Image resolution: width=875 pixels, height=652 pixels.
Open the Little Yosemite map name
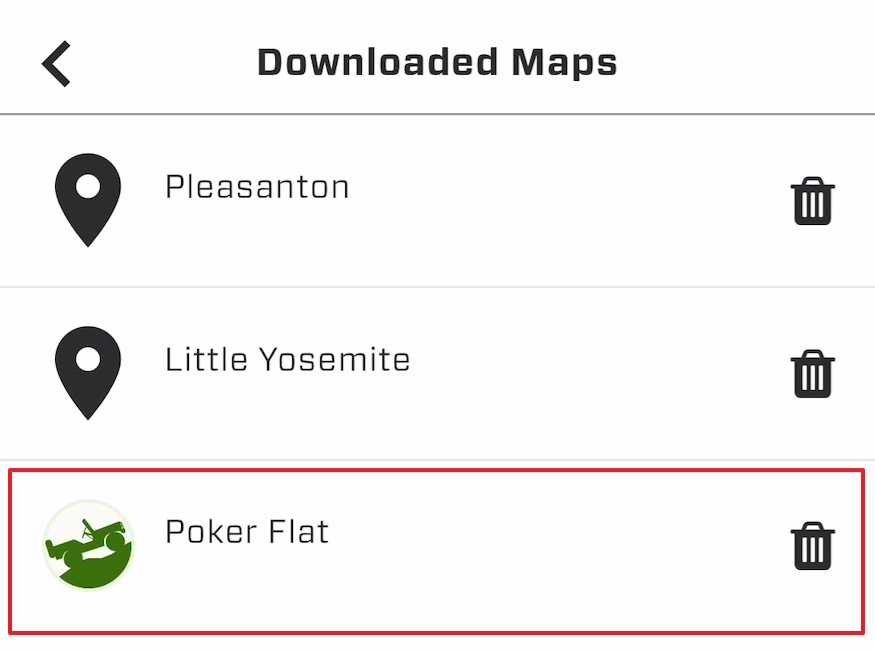287,360
